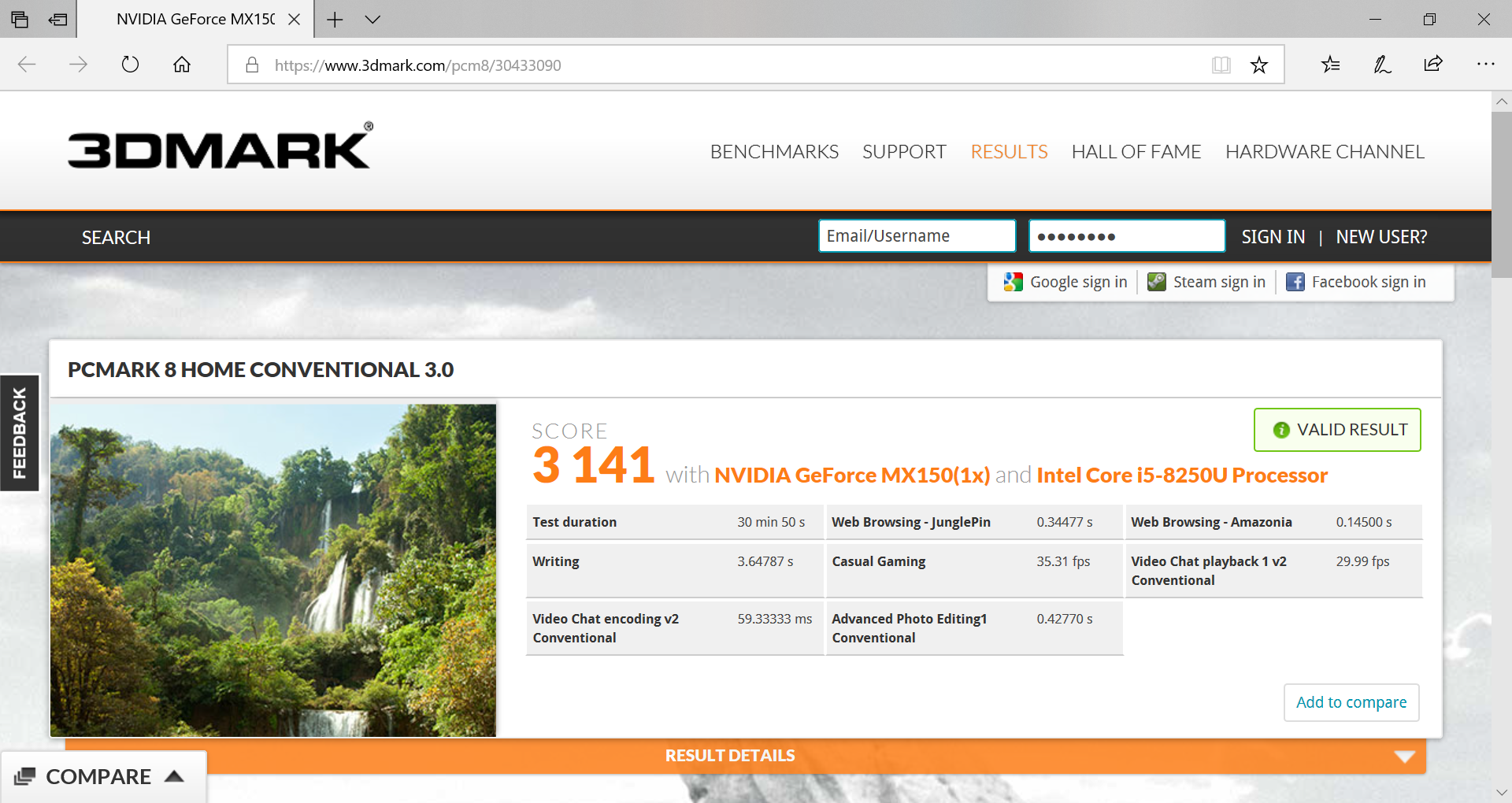Focus the Email/Username input field
Viewport: 1512px width, 803px height.
[x=917, y=236]
